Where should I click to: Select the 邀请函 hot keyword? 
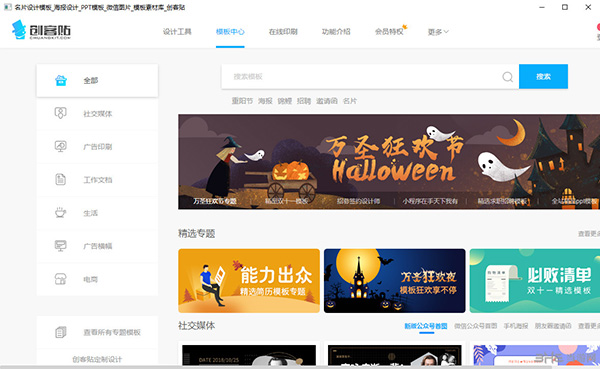(x=327, y=101)
